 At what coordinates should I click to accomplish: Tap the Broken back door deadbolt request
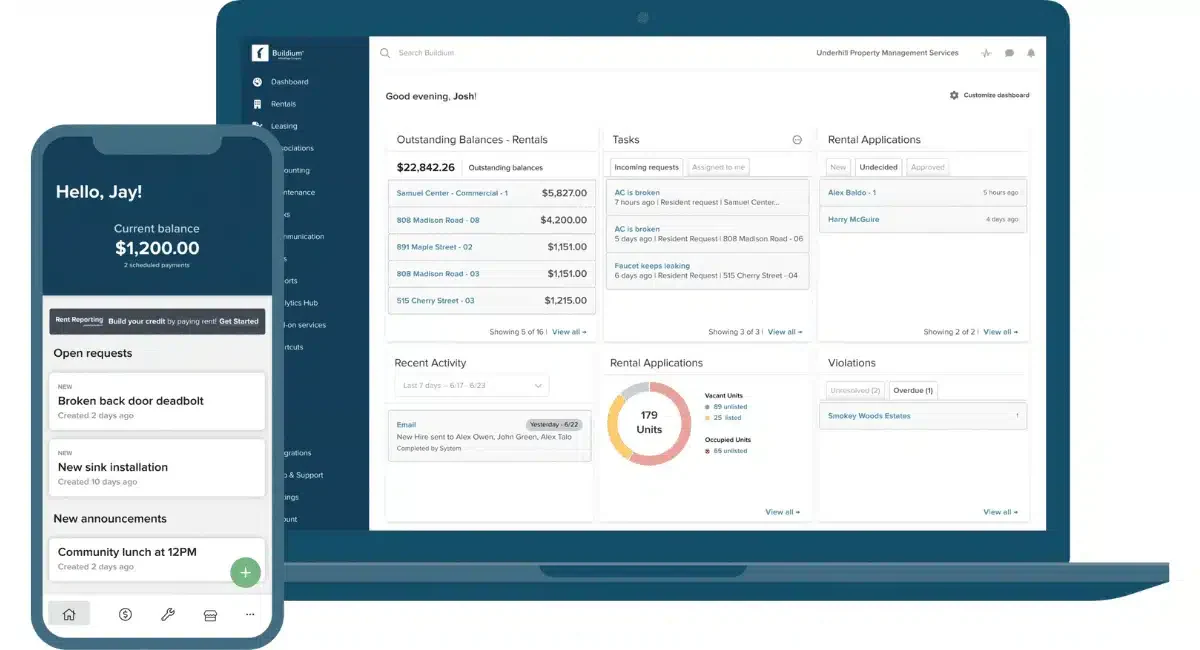pos(157,401)
